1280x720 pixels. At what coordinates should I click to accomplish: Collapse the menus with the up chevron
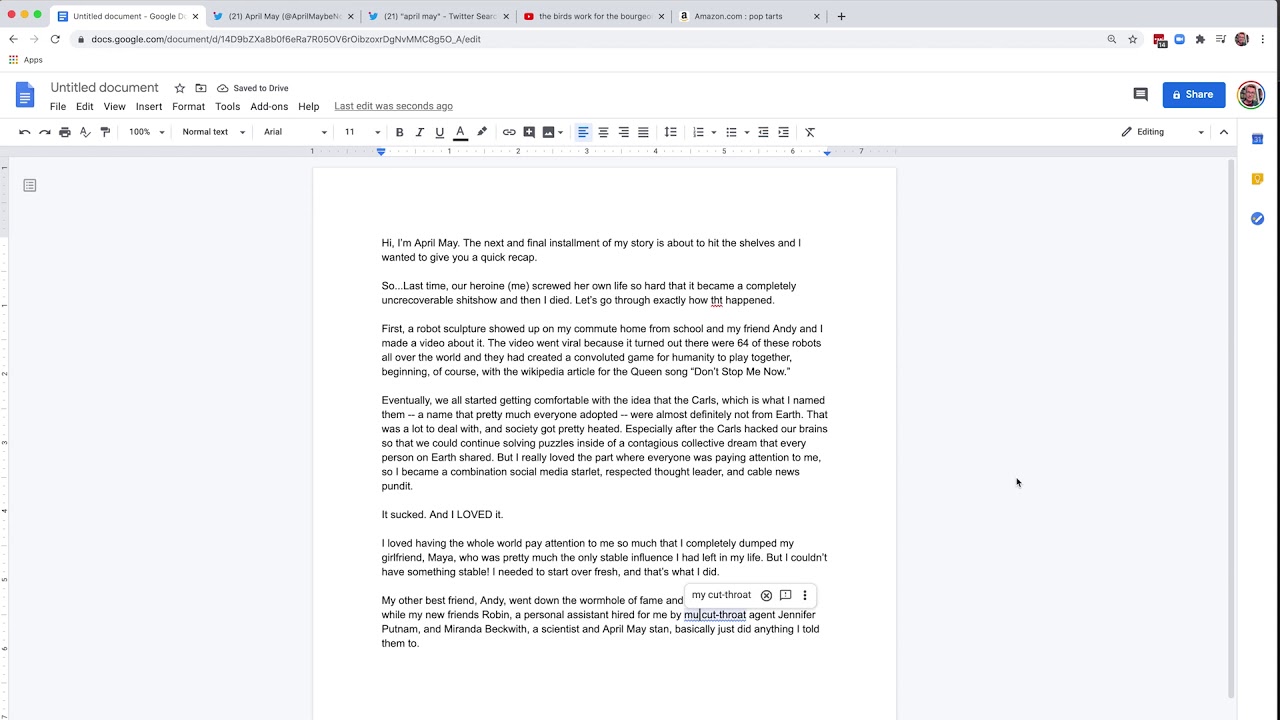tap(1224, 132)
